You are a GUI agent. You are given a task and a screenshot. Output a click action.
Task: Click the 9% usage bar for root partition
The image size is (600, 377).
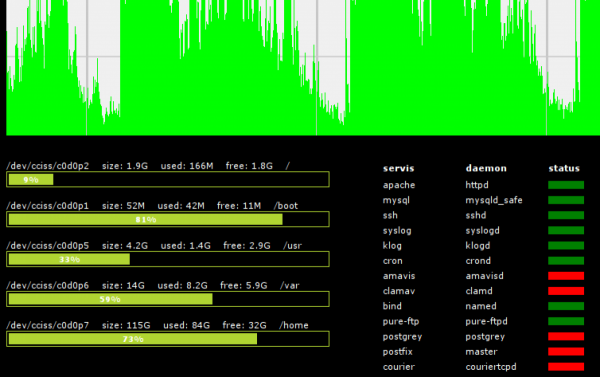(168, 180)
